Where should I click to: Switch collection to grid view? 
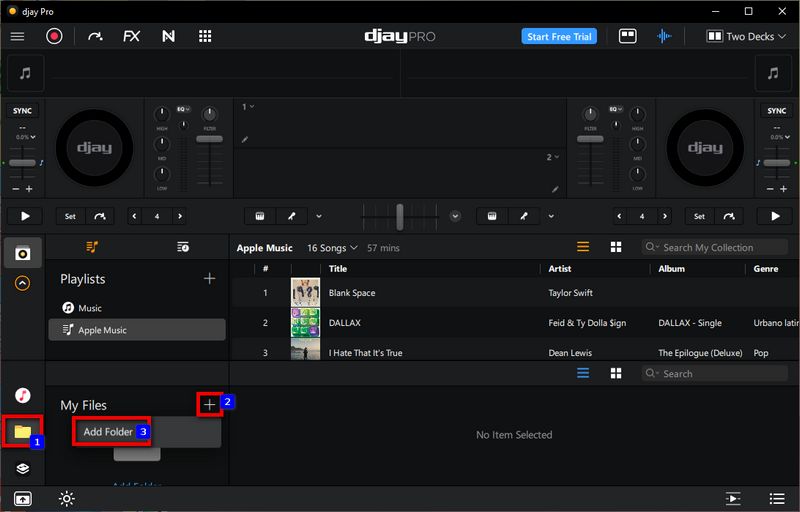[616, 247]
